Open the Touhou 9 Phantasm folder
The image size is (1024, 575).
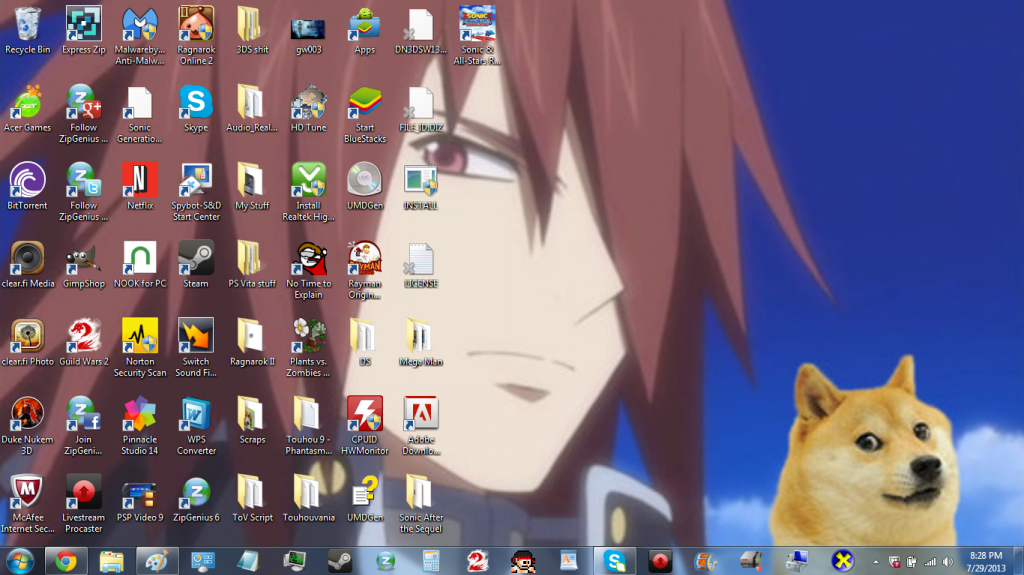pyautogui.click(x=308, y=426)
